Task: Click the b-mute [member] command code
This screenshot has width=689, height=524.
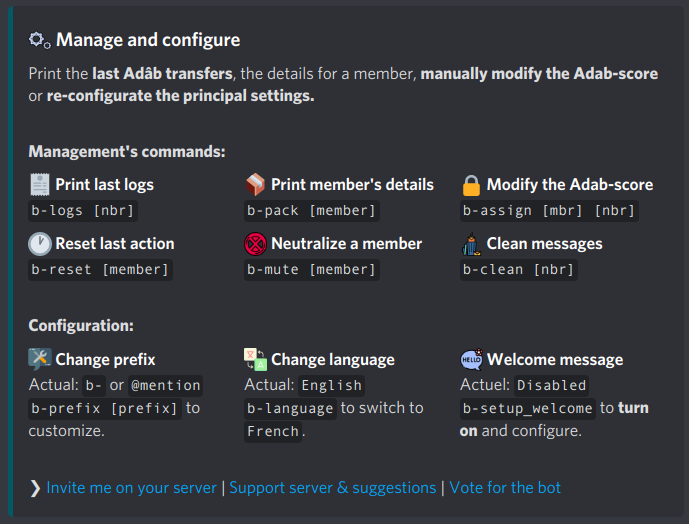Action: tap(312, 269)
